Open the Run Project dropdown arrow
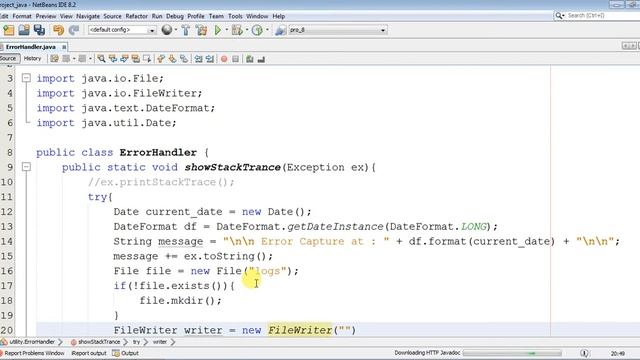Viewport: 640px width, 360px height. click(x=227, y=30)
